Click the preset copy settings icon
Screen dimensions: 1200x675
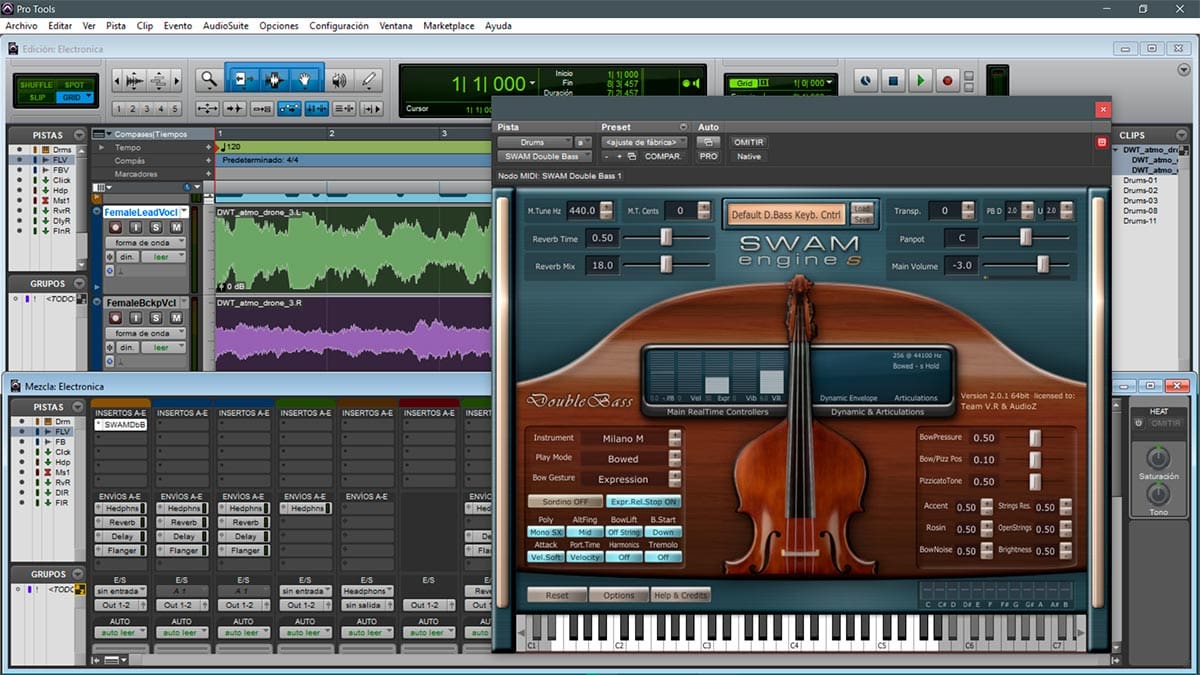point(632,157)
